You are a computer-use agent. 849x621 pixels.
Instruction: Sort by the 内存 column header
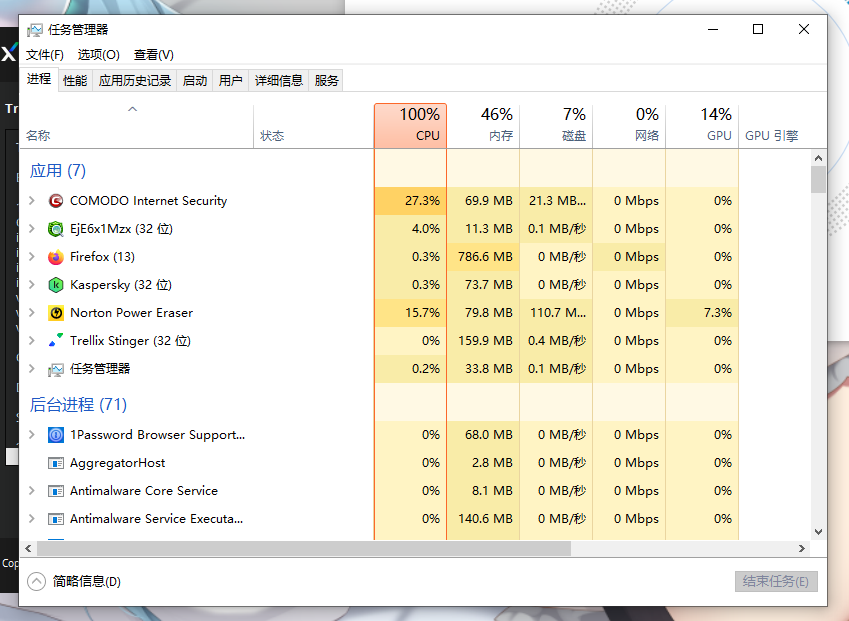[x=483, y=126]
